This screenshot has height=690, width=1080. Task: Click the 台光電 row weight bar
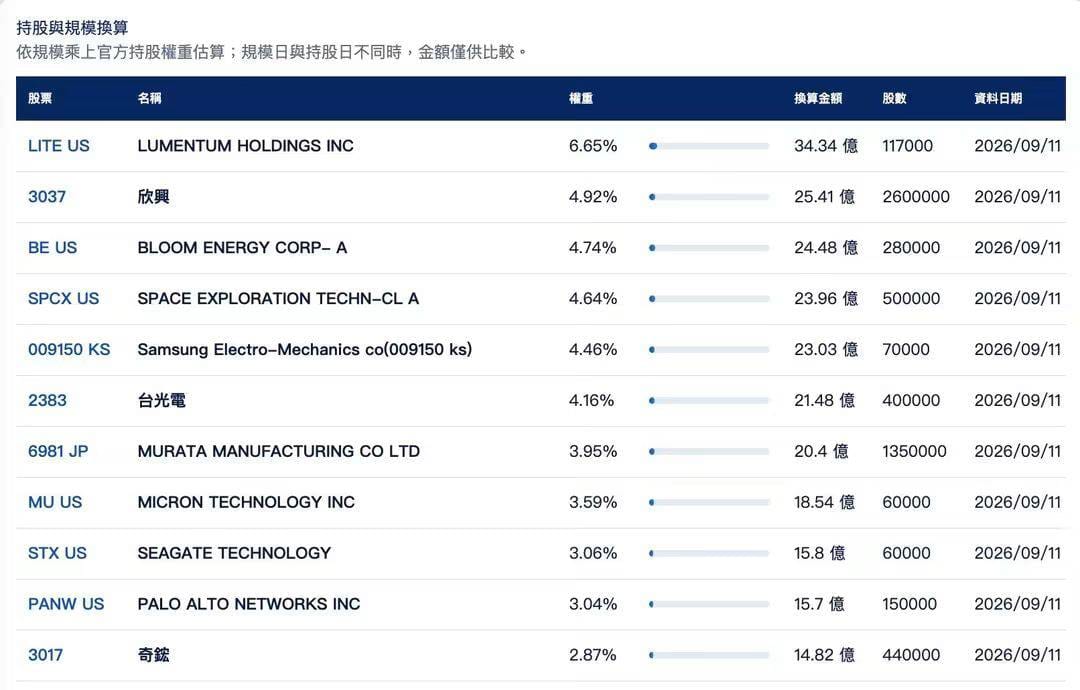pos(709,401)
